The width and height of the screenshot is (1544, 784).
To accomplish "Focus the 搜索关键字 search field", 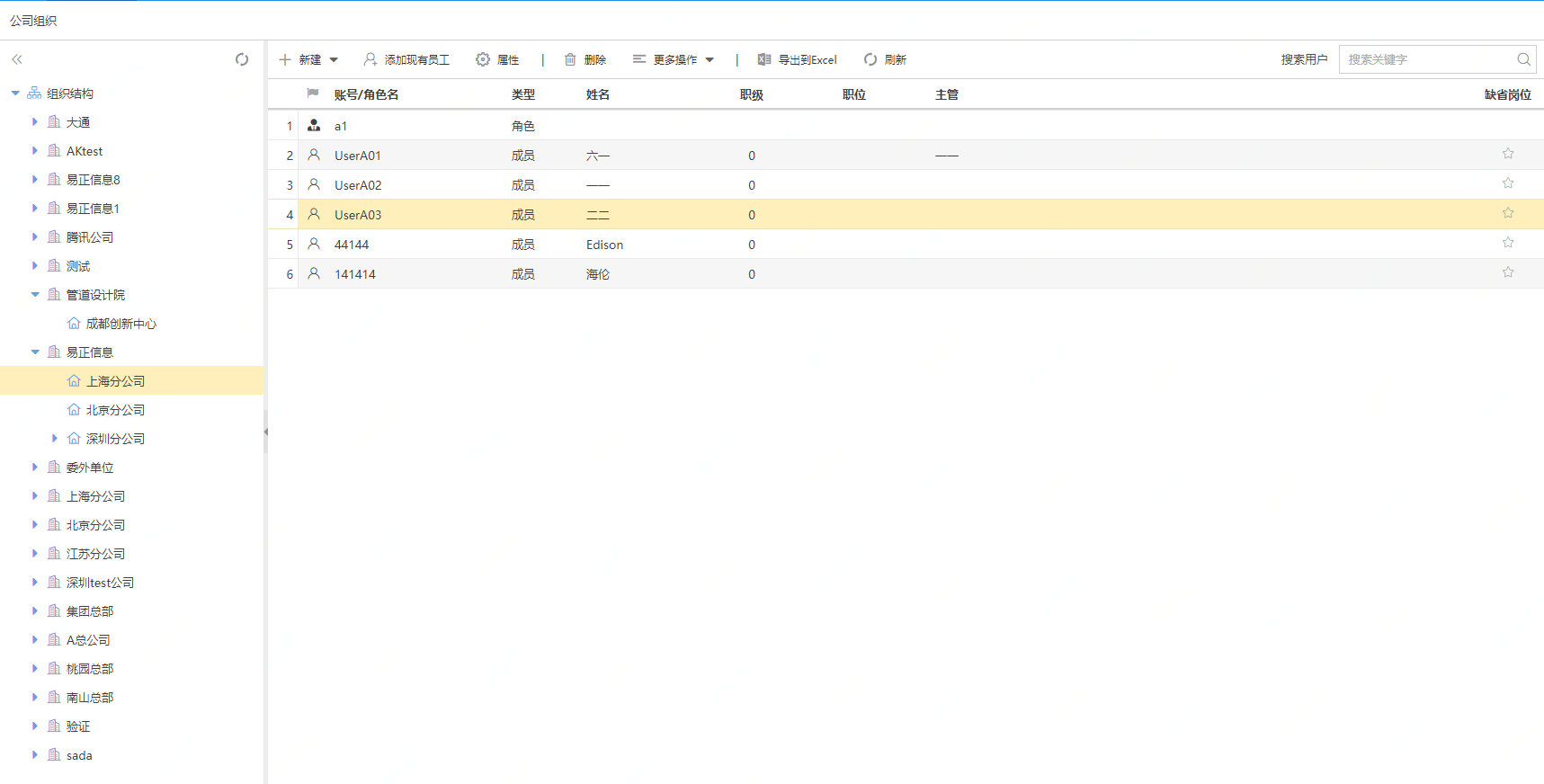I will click(x=1428, y=59).
